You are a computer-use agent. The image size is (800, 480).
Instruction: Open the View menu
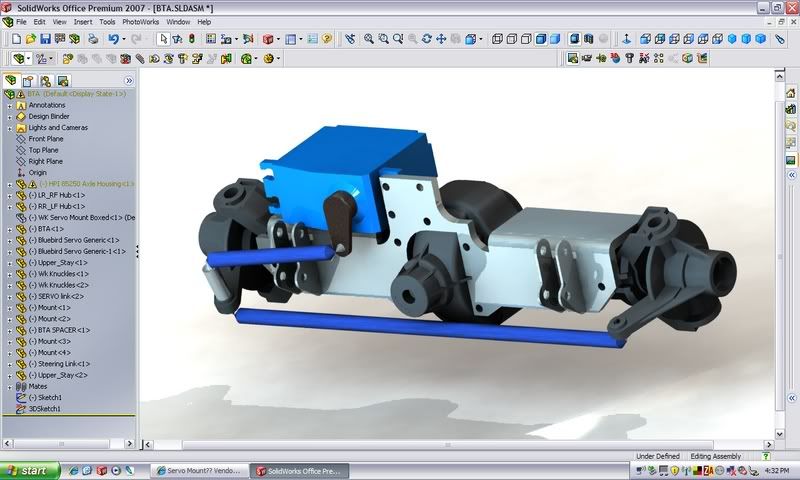pos(59,22)
